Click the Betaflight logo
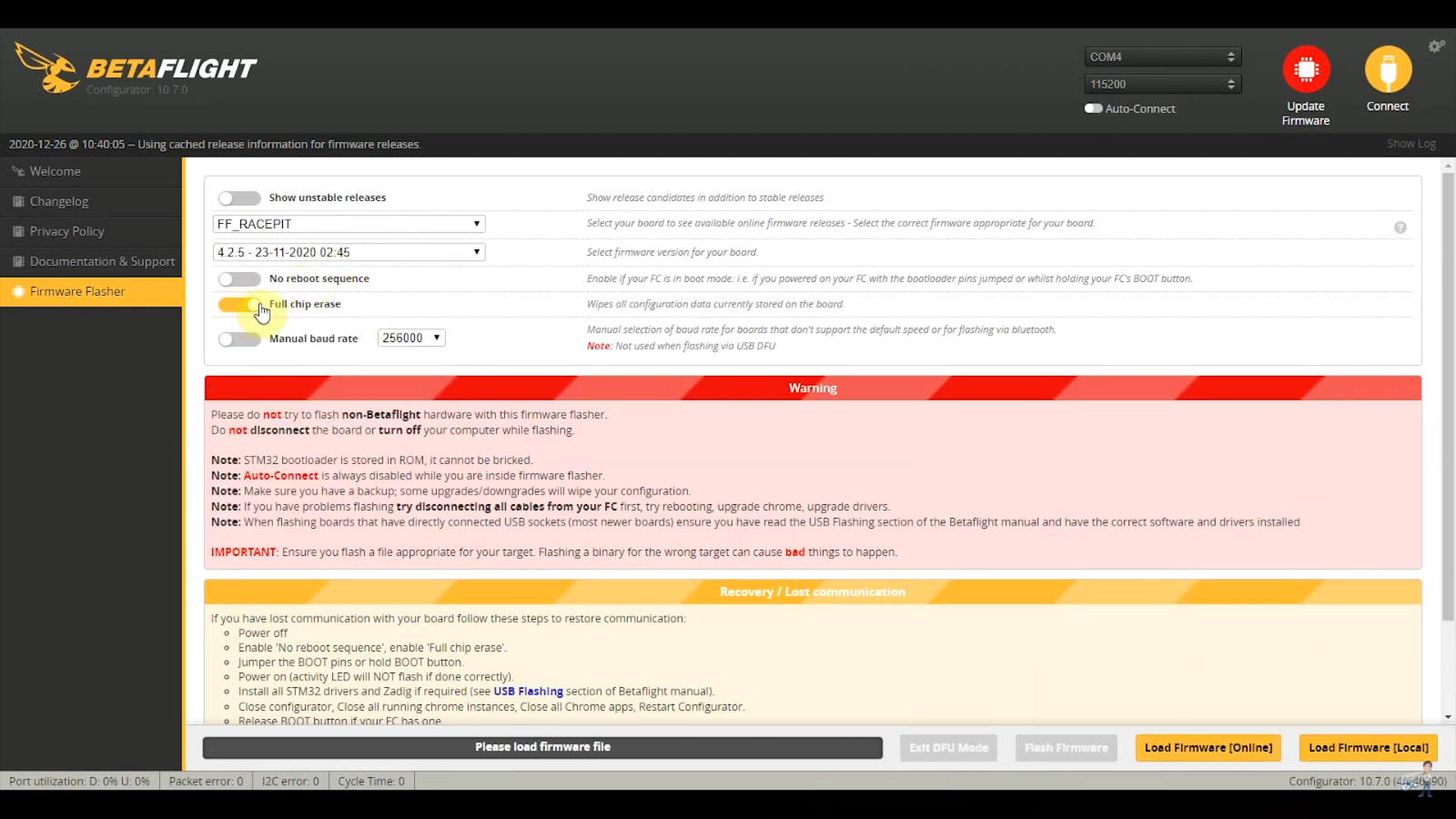 tap(136, 68)
